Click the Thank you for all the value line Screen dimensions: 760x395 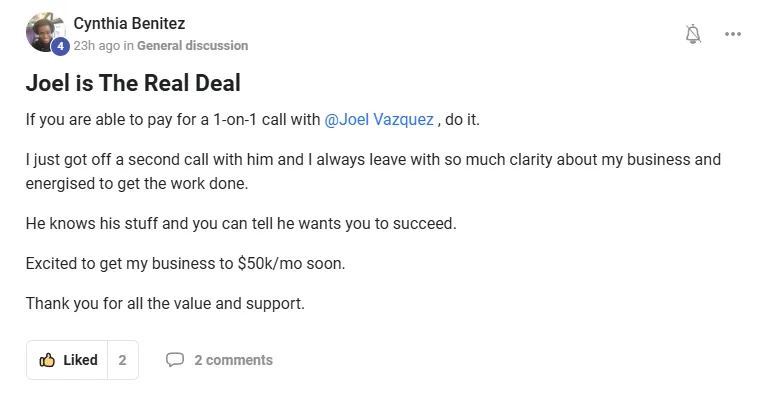coord(165,303)
